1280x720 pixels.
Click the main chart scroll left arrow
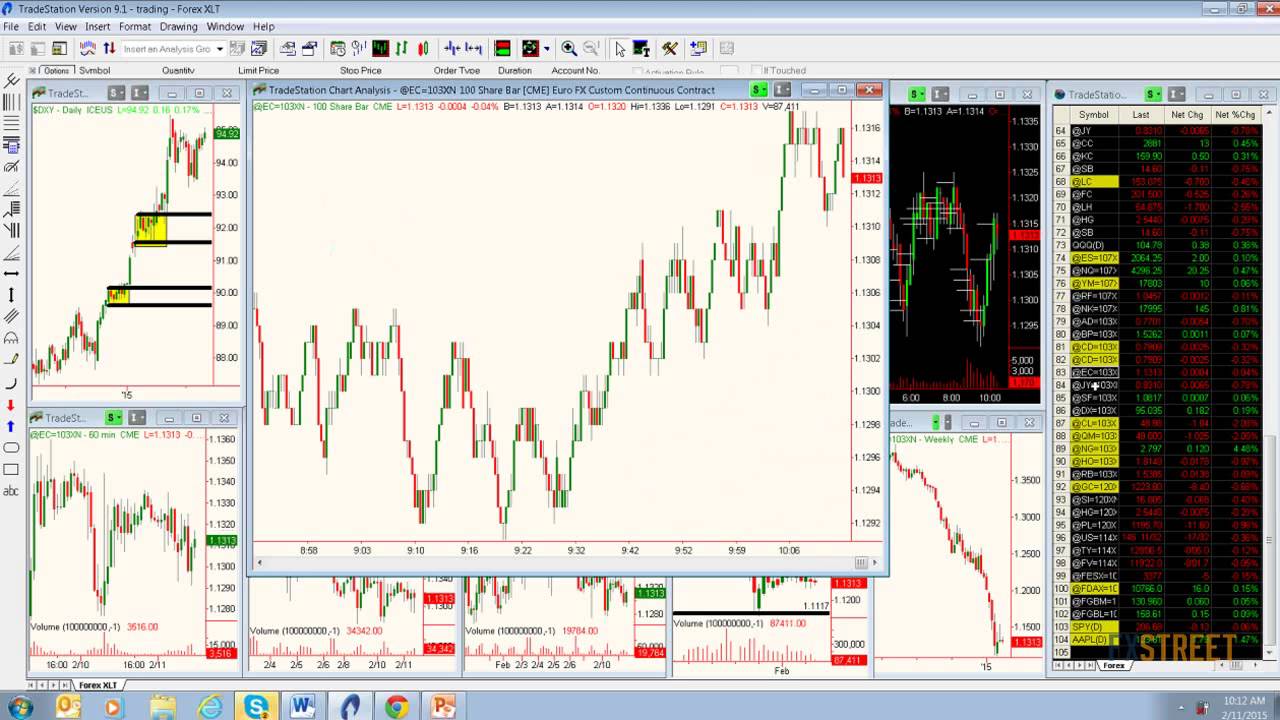259,563
